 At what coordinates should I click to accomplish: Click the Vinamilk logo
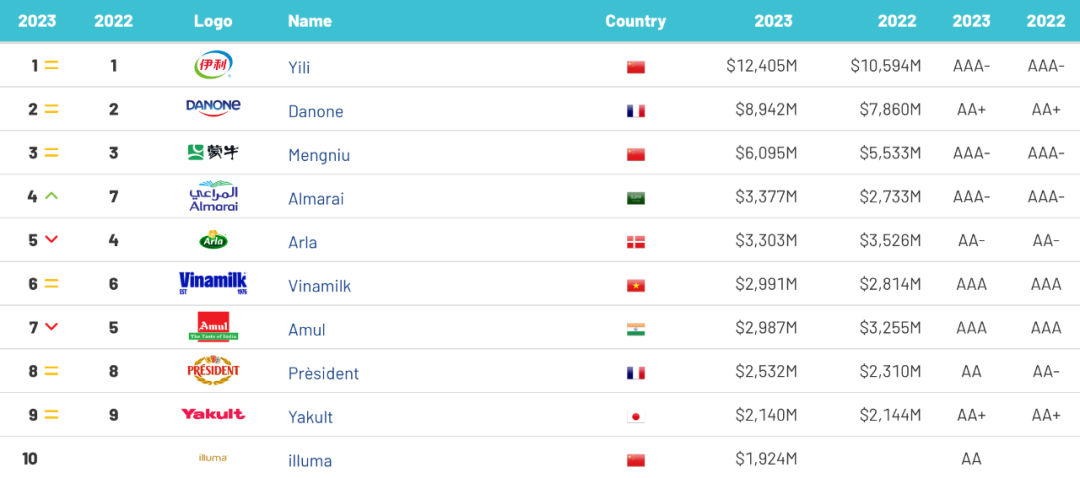213,283
